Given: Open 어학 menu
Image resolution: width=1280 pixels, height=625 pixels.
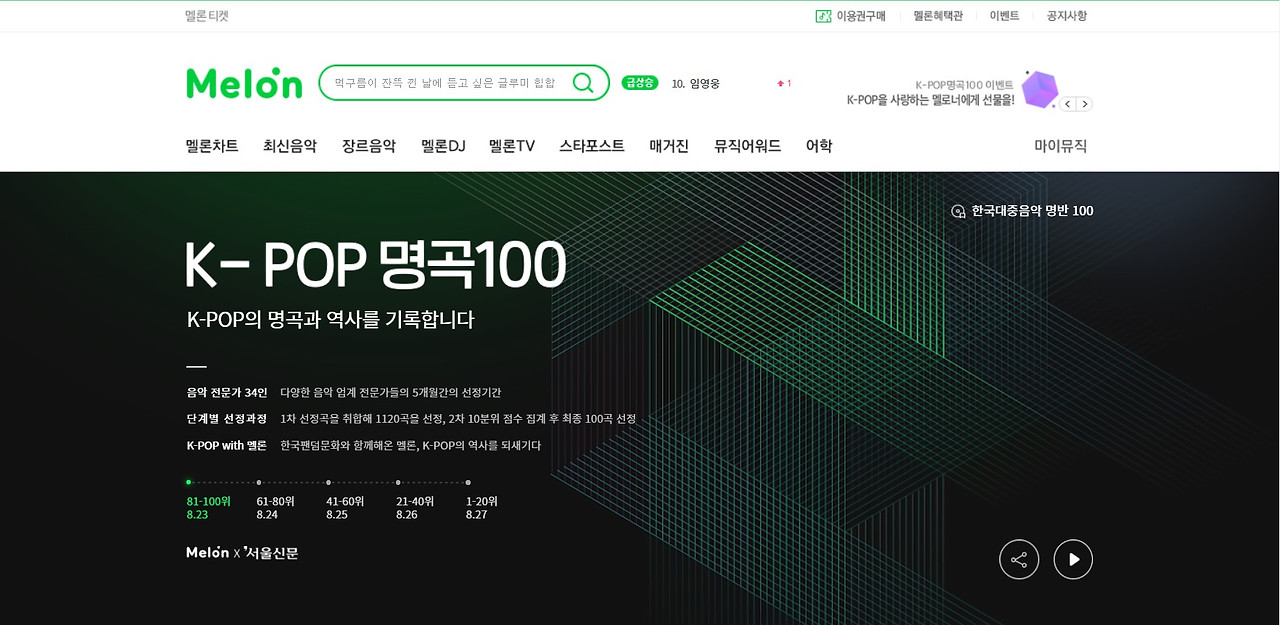Looking at the screenshot, I should 819,146.
